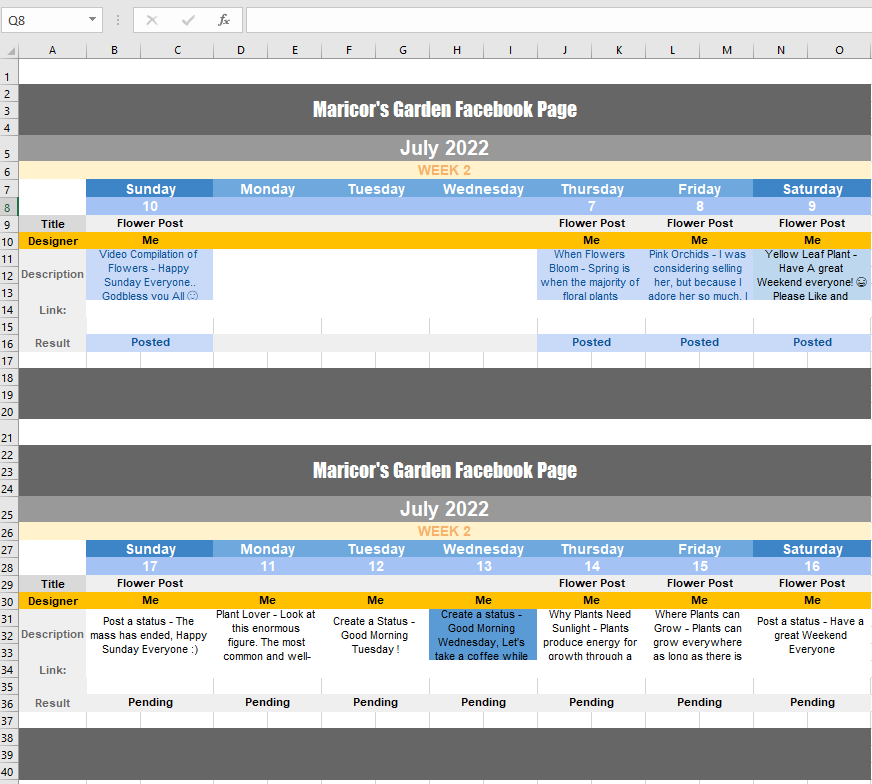The image size is (872, 784).
Task: Click the lower July 2022 header cell
Action: pyautogui.click(x=445, y=509)
